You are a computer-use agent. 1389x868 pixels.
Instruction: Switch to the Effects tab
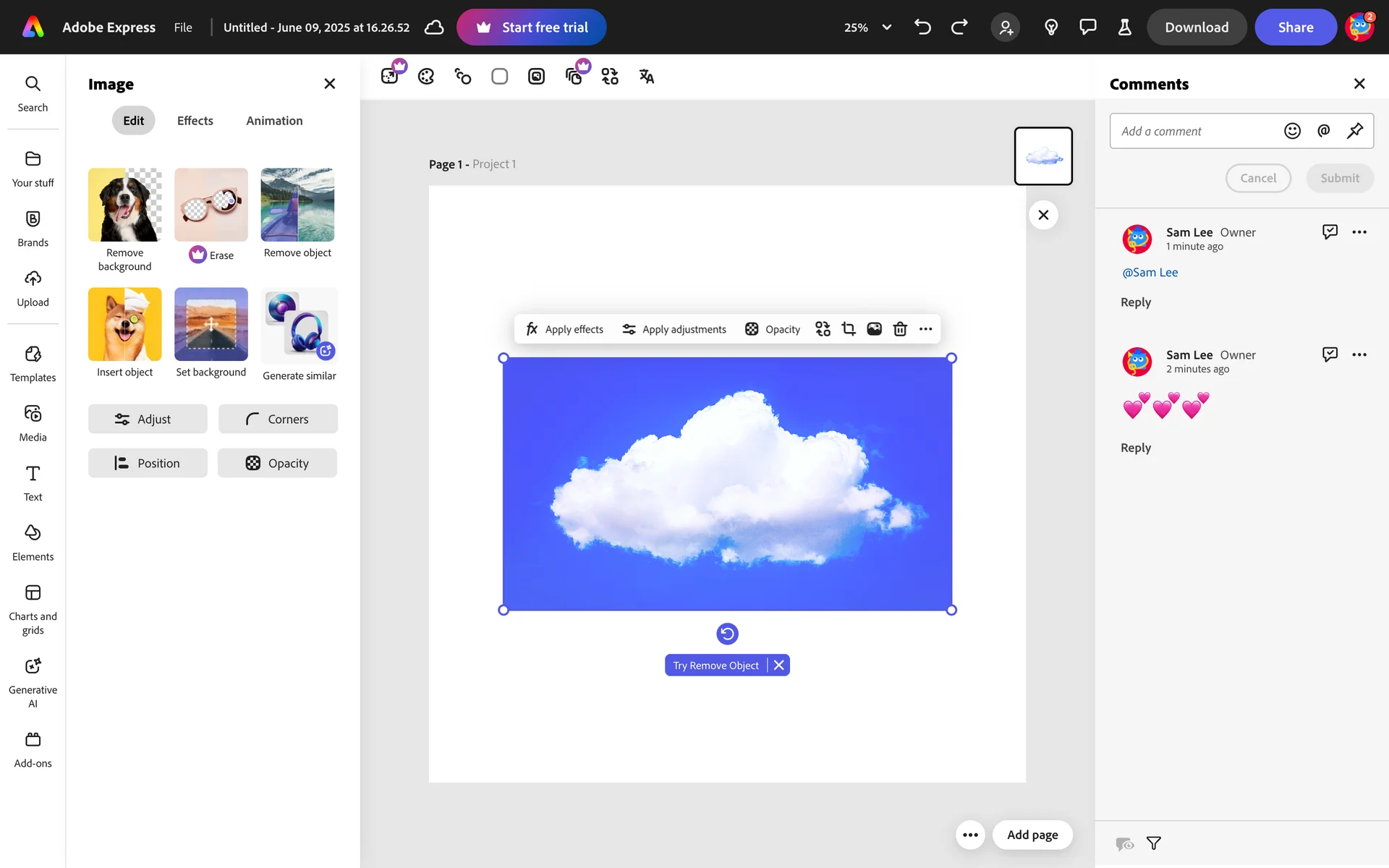(x=195, y=121)
